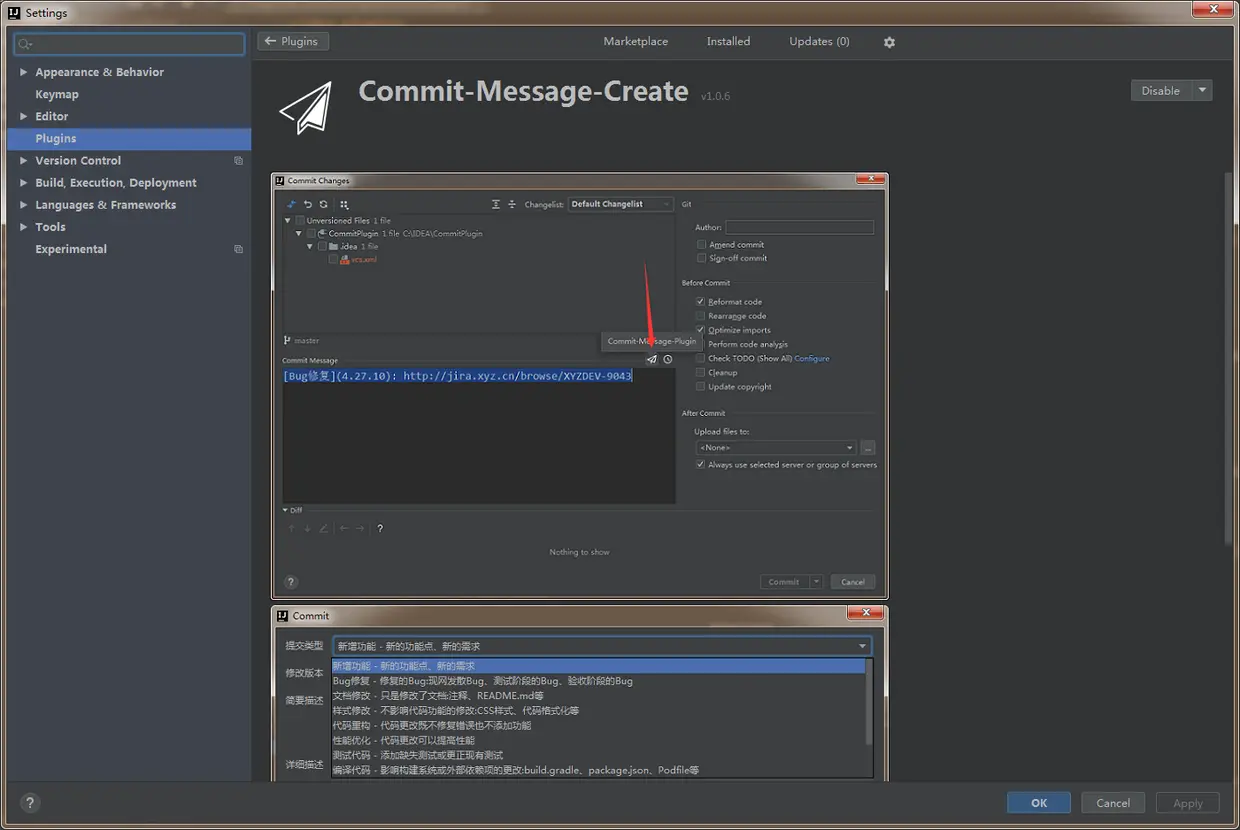
Task: Check the Check TODO option
Action: point(701,358)
